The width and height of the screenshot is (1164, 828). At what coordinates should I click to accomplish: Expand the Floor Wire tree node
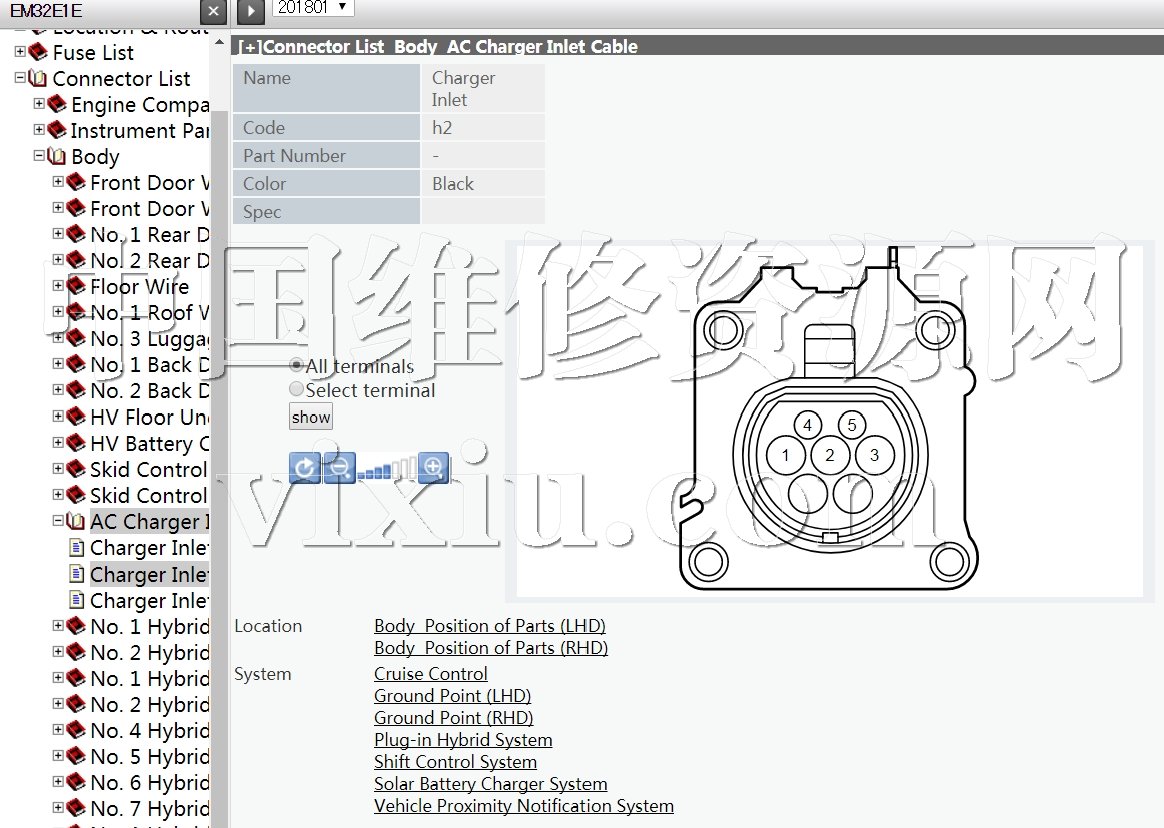[x=58, y=286]
